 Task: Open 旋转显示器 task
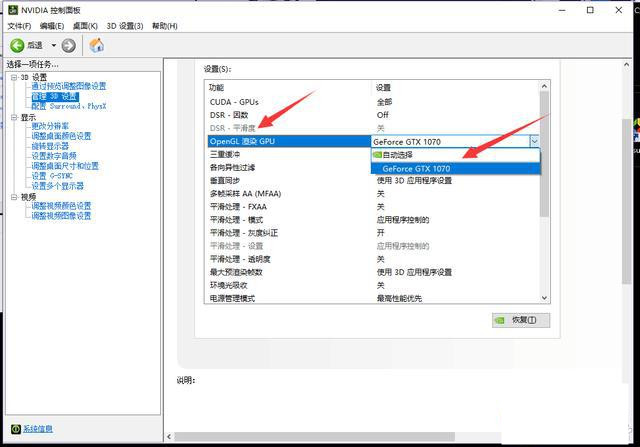pyautogui.click(x=50, y=146)
